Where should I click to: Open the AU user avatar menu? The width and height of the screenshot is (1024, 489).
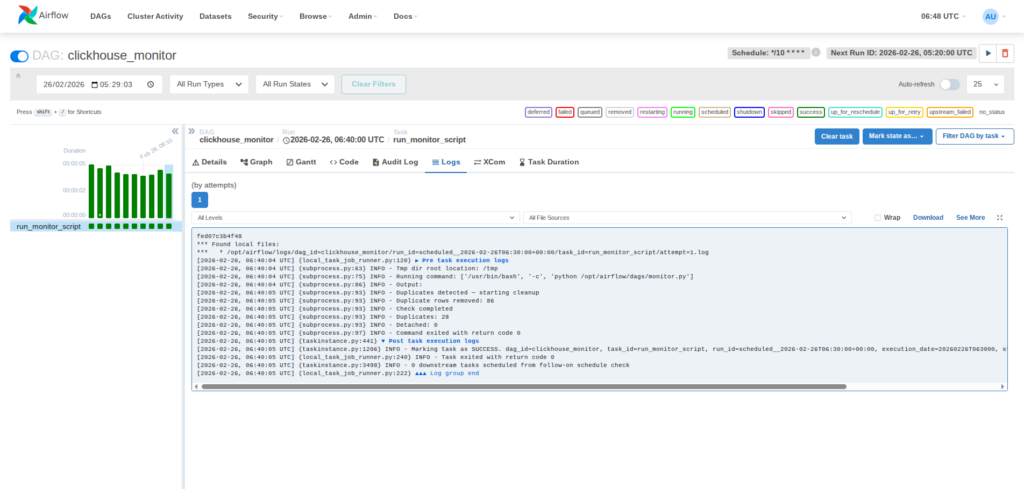tap(990, 17)
